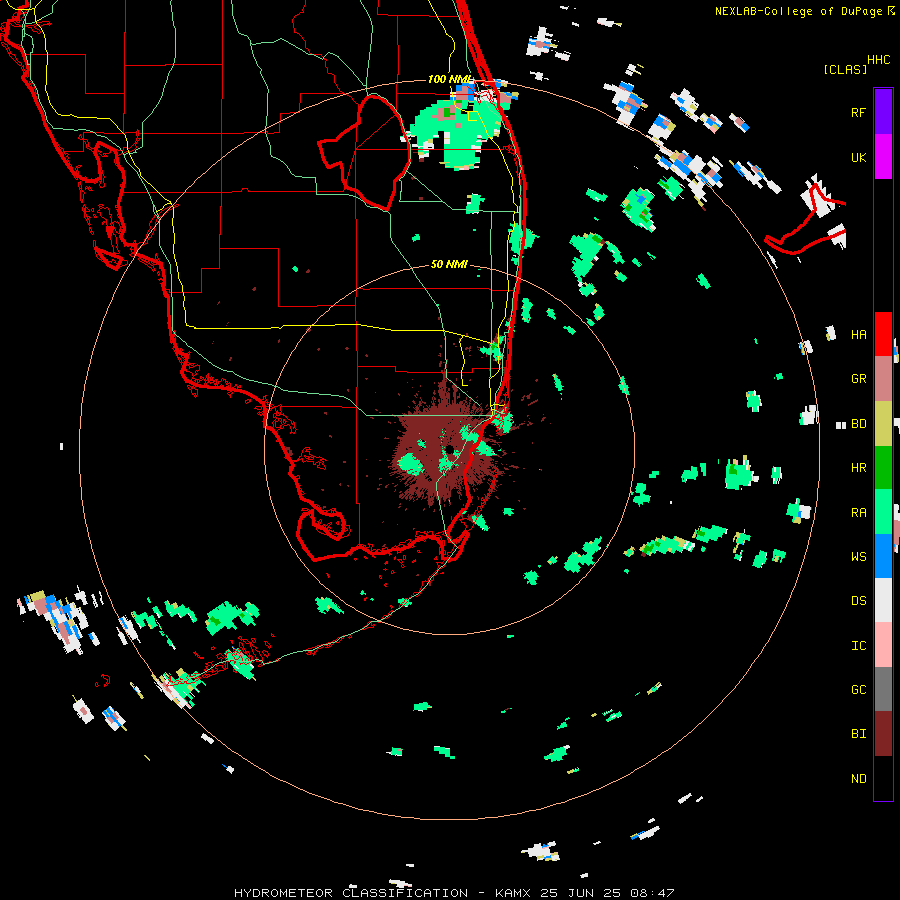Click the RF purple legend color swatch
The width and height of the screenshot is (900, 900).
tap(883, 112)
